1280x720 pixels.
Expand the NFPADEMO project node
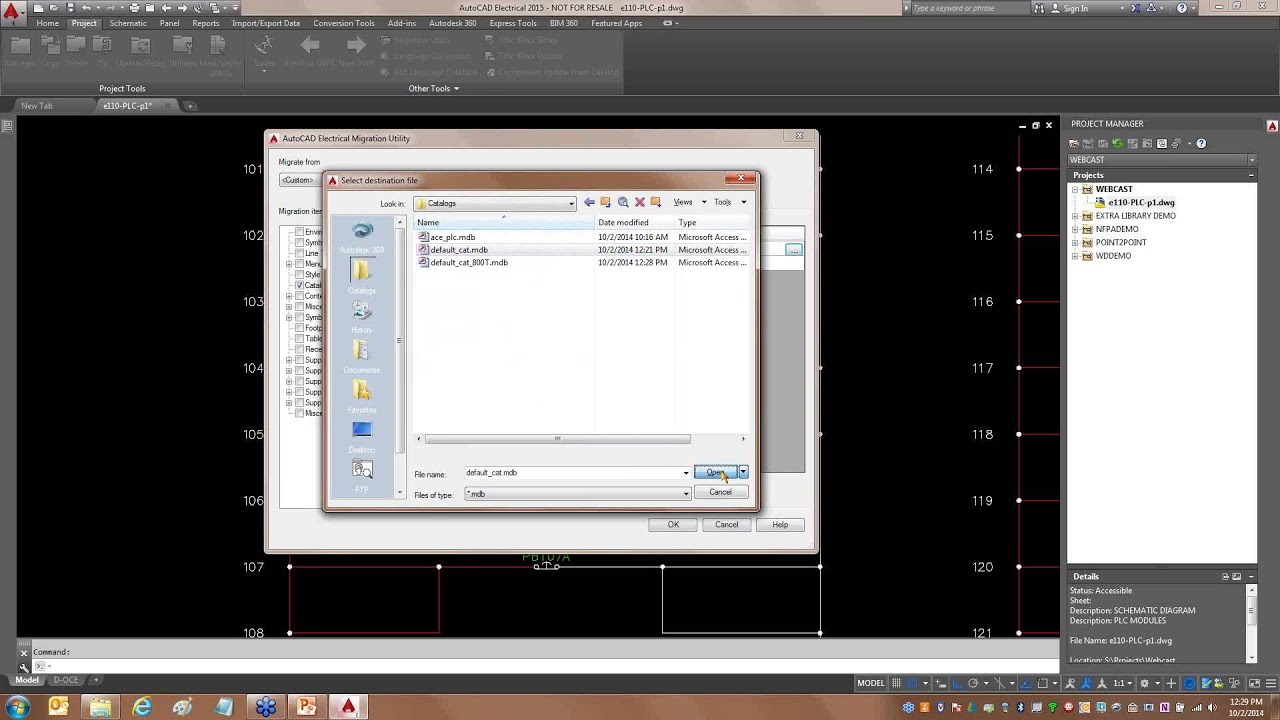[1075, 229]
